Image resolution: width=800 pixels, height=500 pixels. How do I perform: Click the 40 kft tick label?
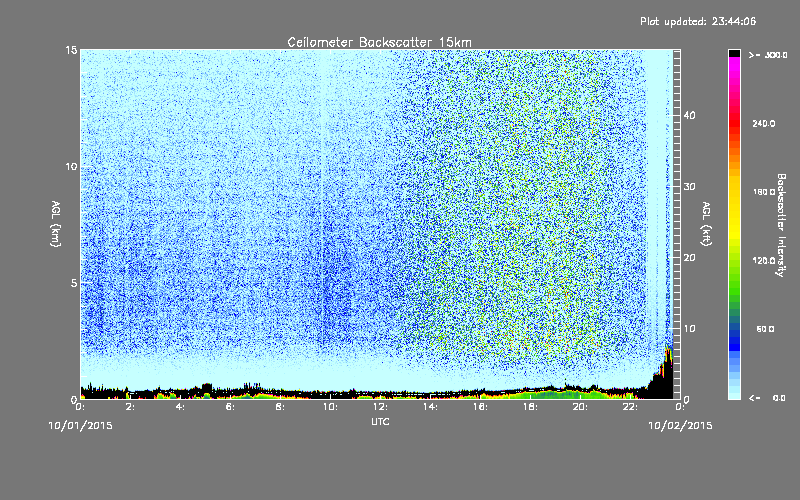pyautogui.click(x=689, y=115)
